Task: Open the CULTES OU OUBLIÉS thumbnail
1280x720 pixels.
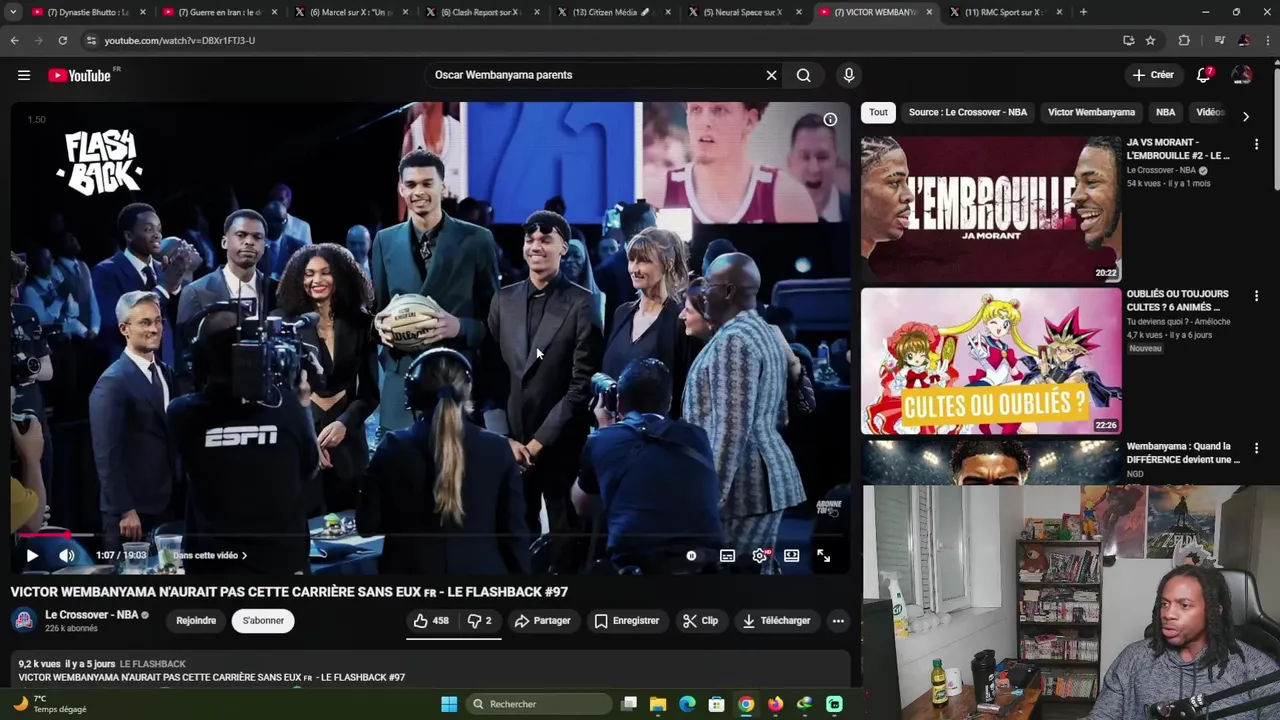Action: tap(991, 361)
